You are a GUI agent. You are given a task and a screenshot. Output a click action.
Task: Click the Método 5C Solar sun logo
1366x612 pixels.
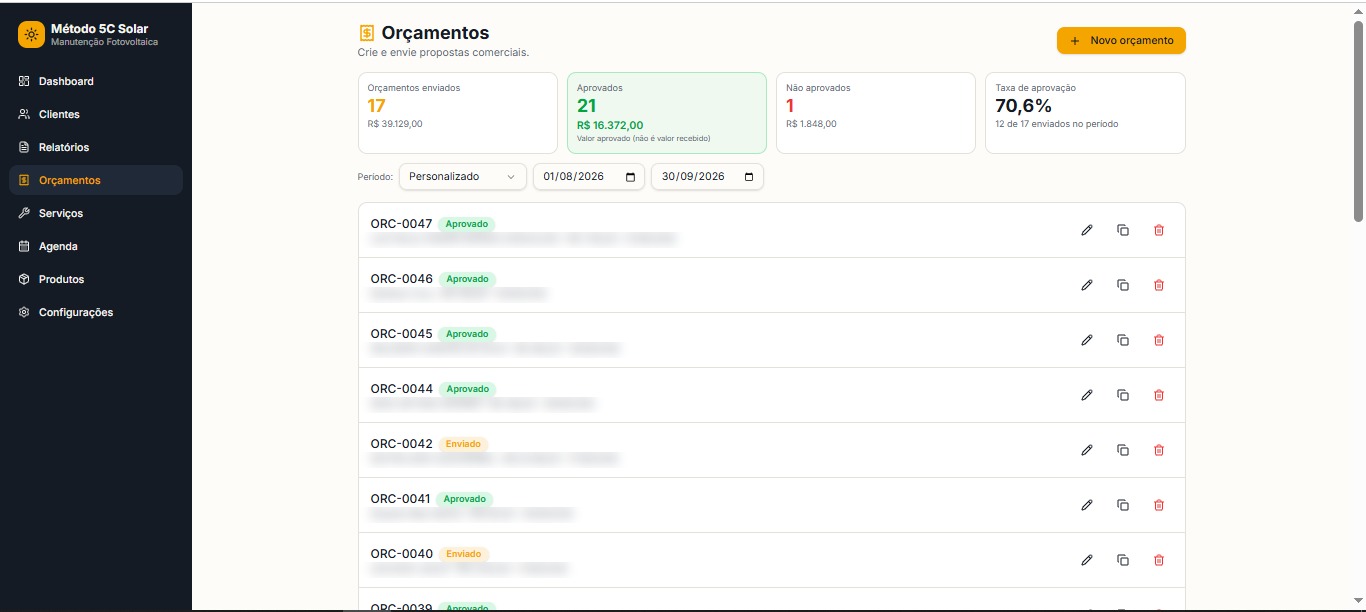pos(32,35)
